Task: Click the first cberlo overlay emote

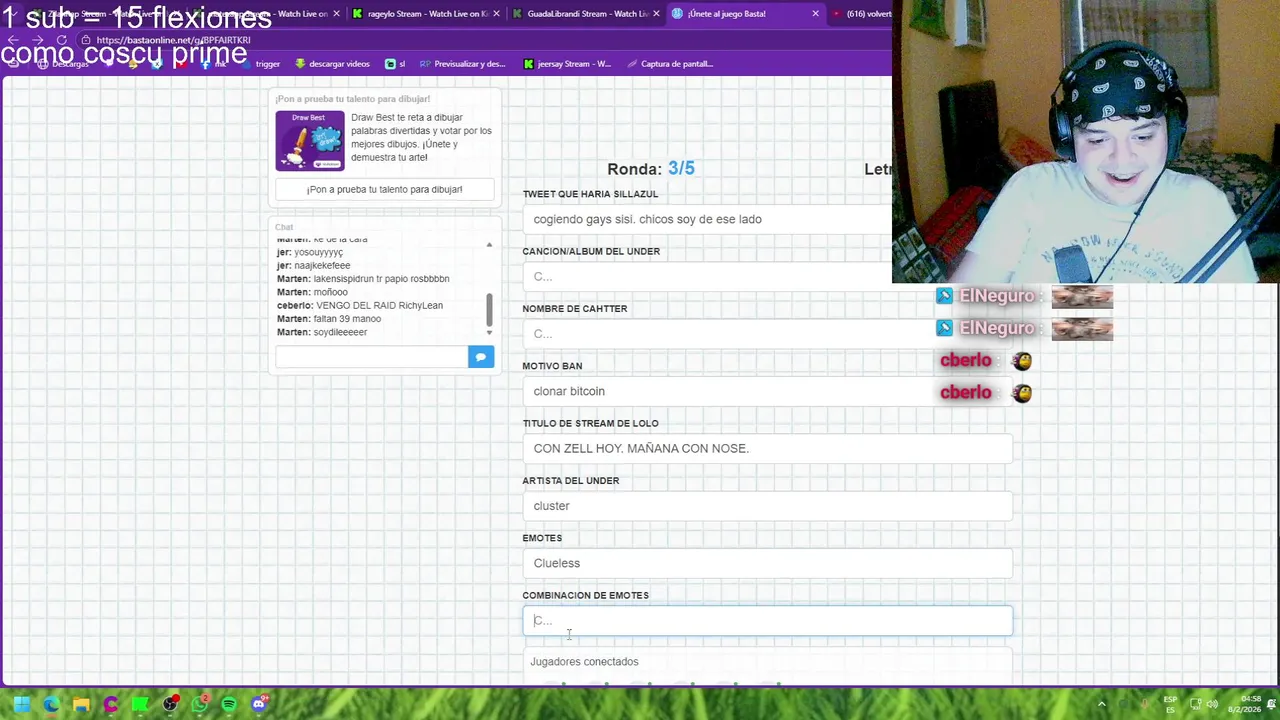Action: (x=1021, y=361)
